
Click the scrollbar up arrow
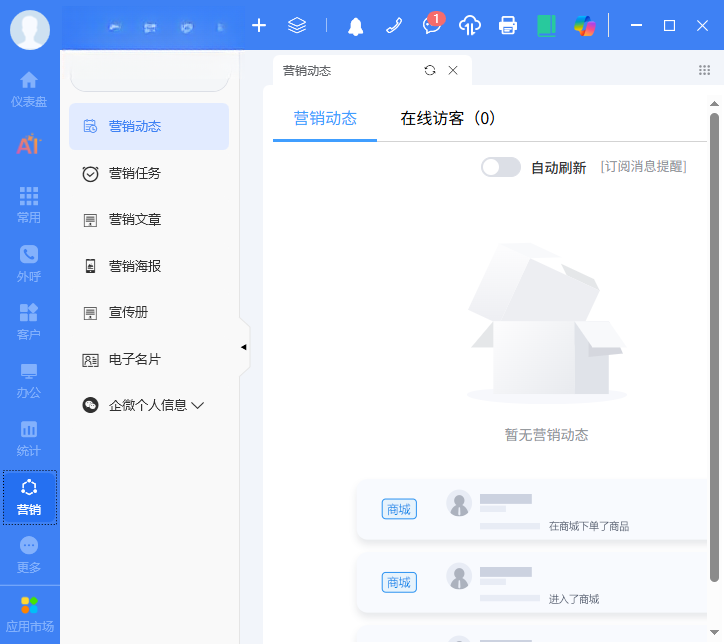[714, 104]
